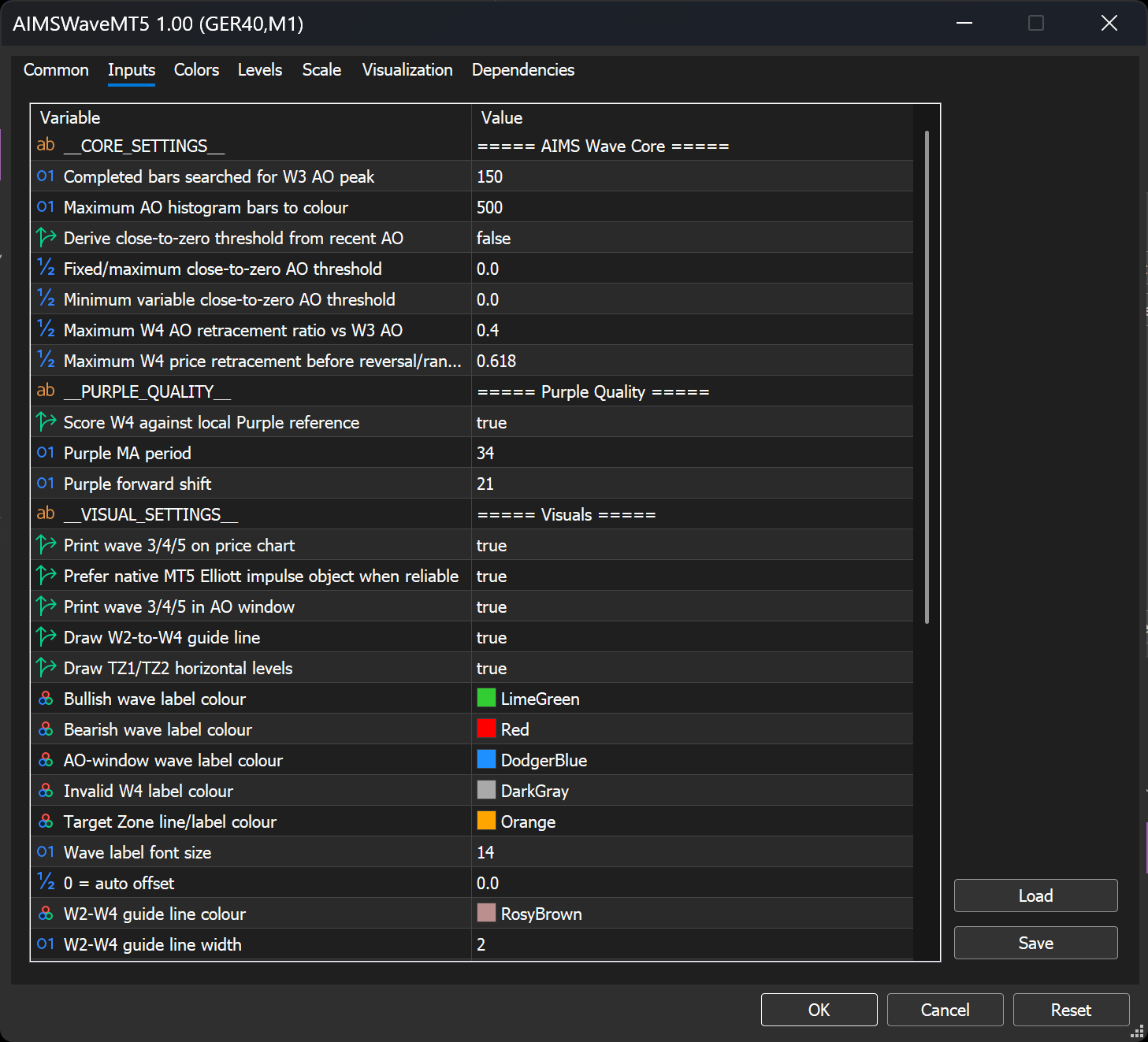Switch to the Common tab

[56, 70]
